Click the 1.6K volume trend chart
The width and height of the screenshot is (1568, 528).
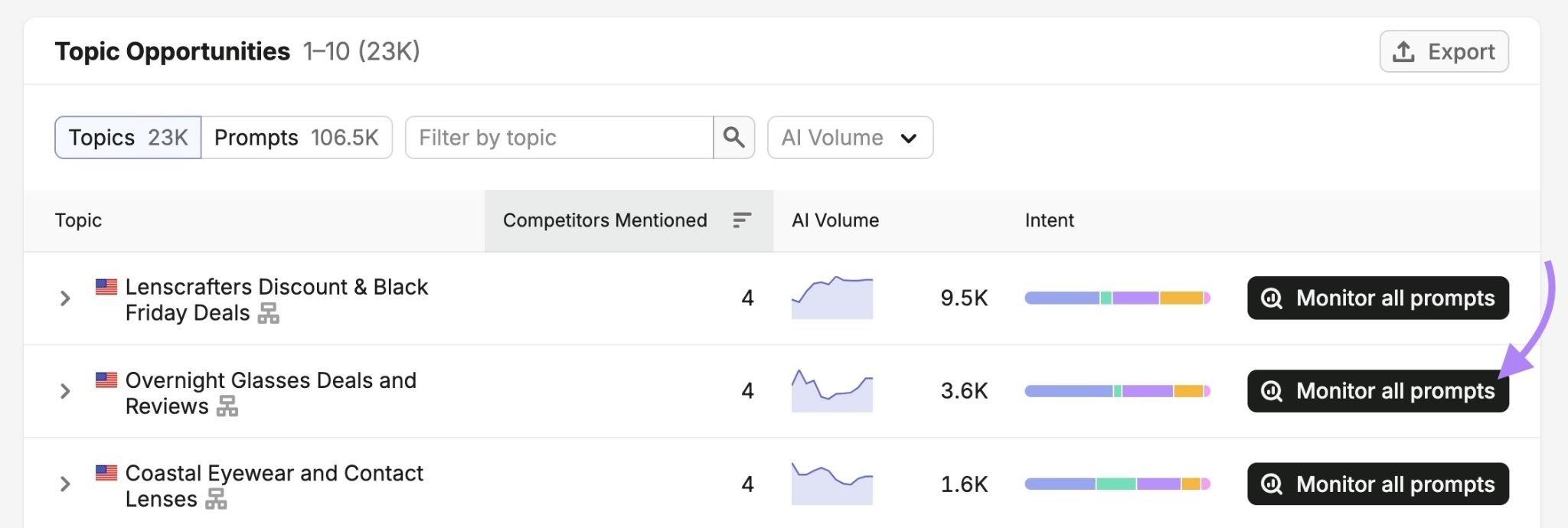tap(832, 484)
